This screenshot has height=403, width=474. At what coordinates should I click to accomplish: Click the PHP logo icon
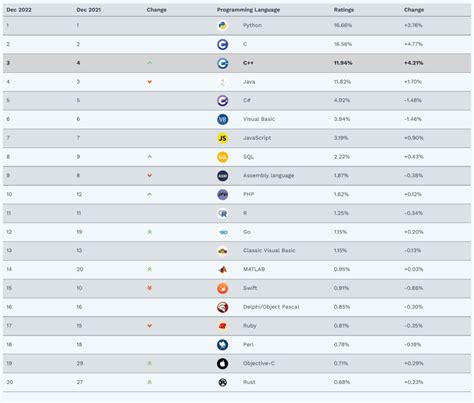coord(223,194)
